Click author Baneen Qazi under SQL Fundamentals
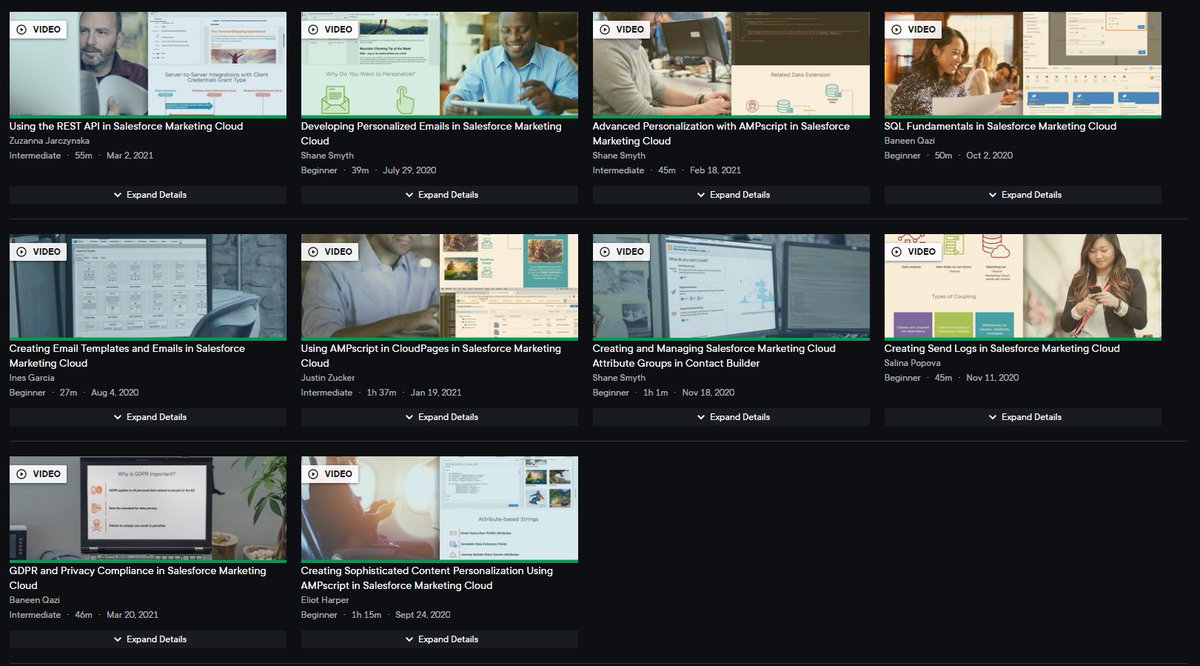This screenshot has height=666, width=1200. [x=909, y=141]
